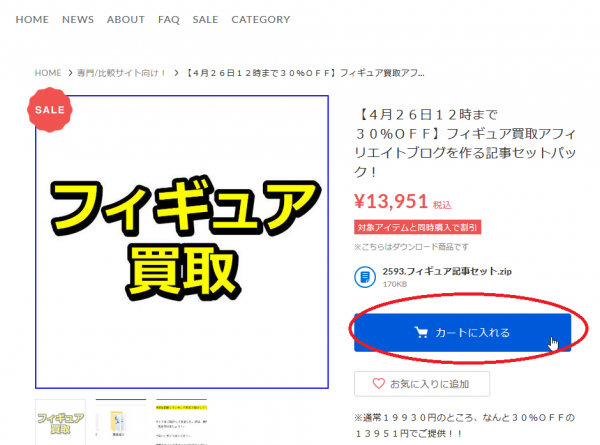The image size is (600, 445).
Task: Select the first フィギュア買取 thumbnail
Action: click(60, 422)
